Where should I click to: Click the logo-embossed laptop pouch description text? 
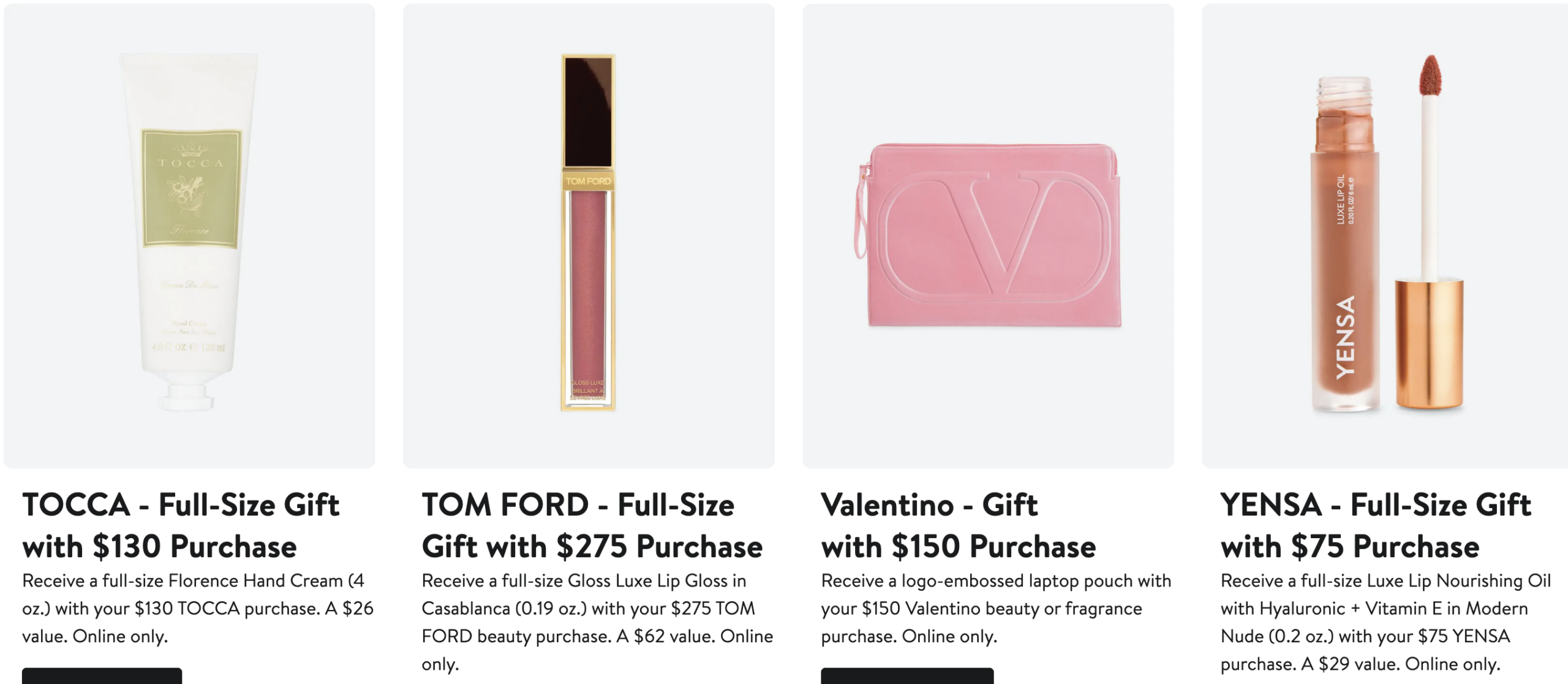click(995, 609)
